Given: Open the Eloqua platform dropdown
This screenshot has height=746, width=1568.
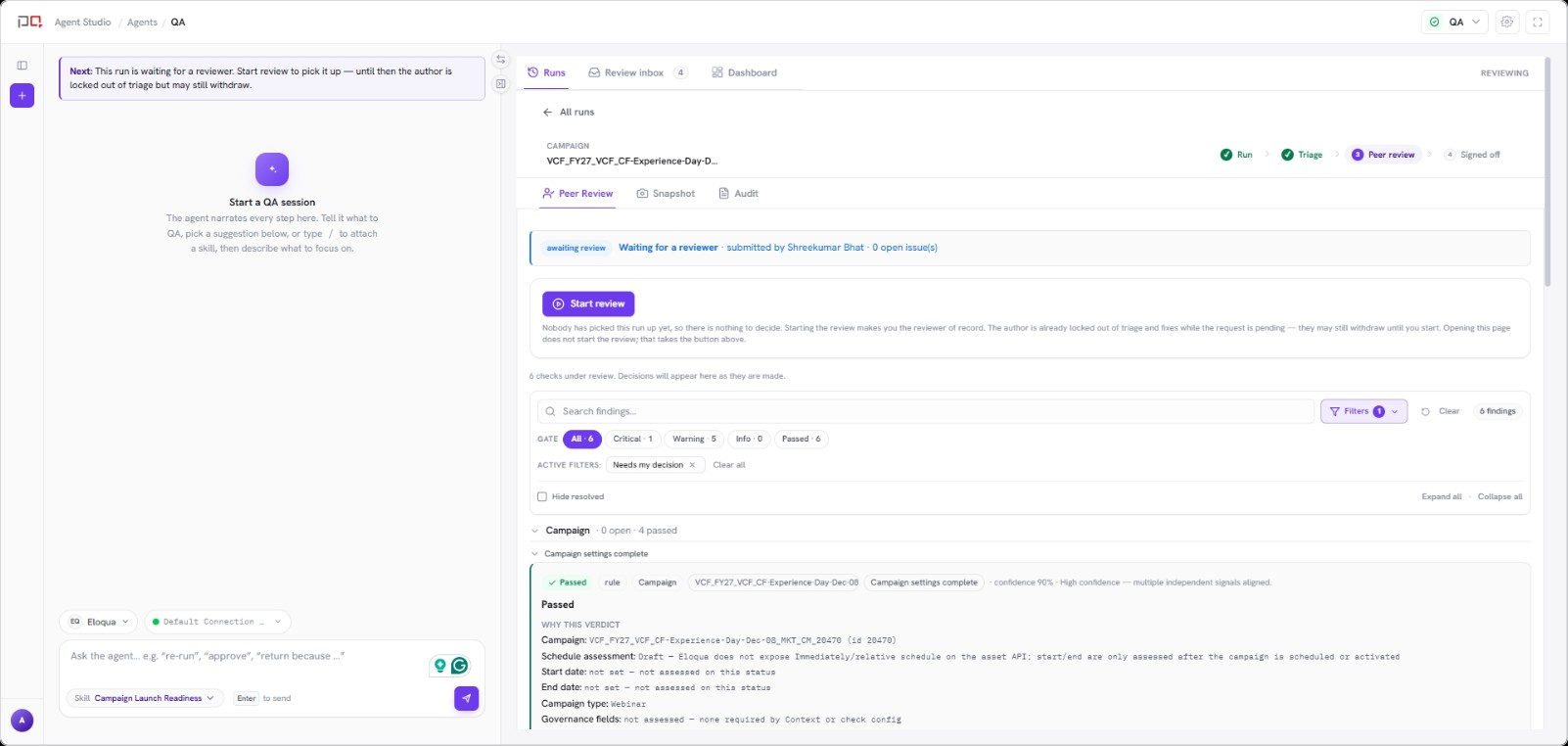Looking at the screenshot, I should point(99,622).
